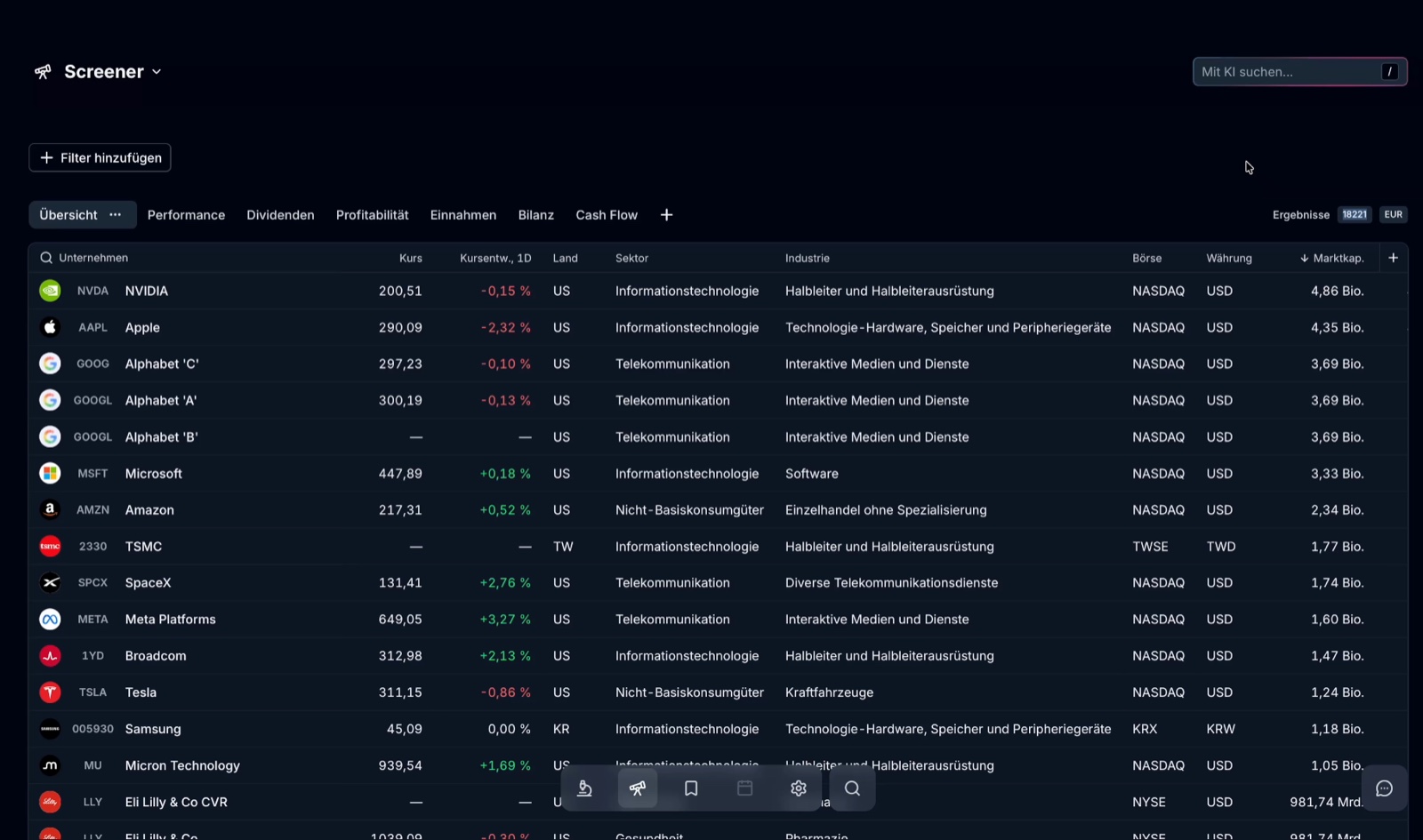Click the MSFT ticker symbol
Screen dimensions: 1423x840
92,474
